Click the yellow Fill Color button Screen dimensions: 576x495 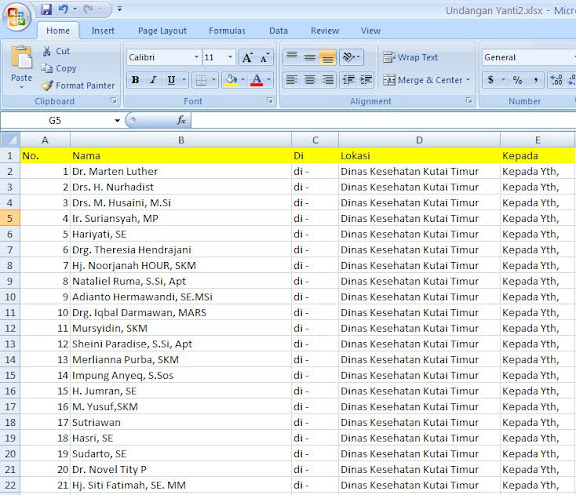(x=231, y=80)
